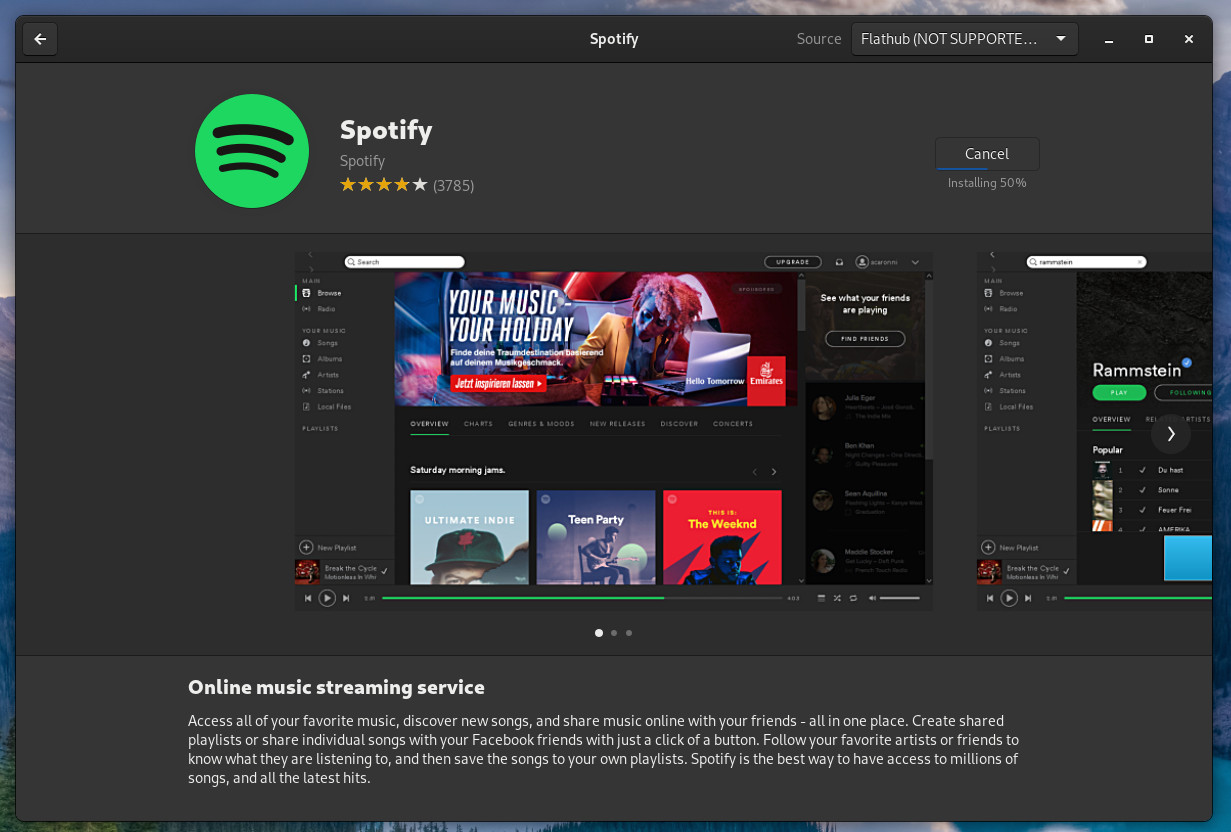Open the Source dropdown showing Flathub
The height and width of the screenshot is (832, 1231).
click(x=964, y=39)
